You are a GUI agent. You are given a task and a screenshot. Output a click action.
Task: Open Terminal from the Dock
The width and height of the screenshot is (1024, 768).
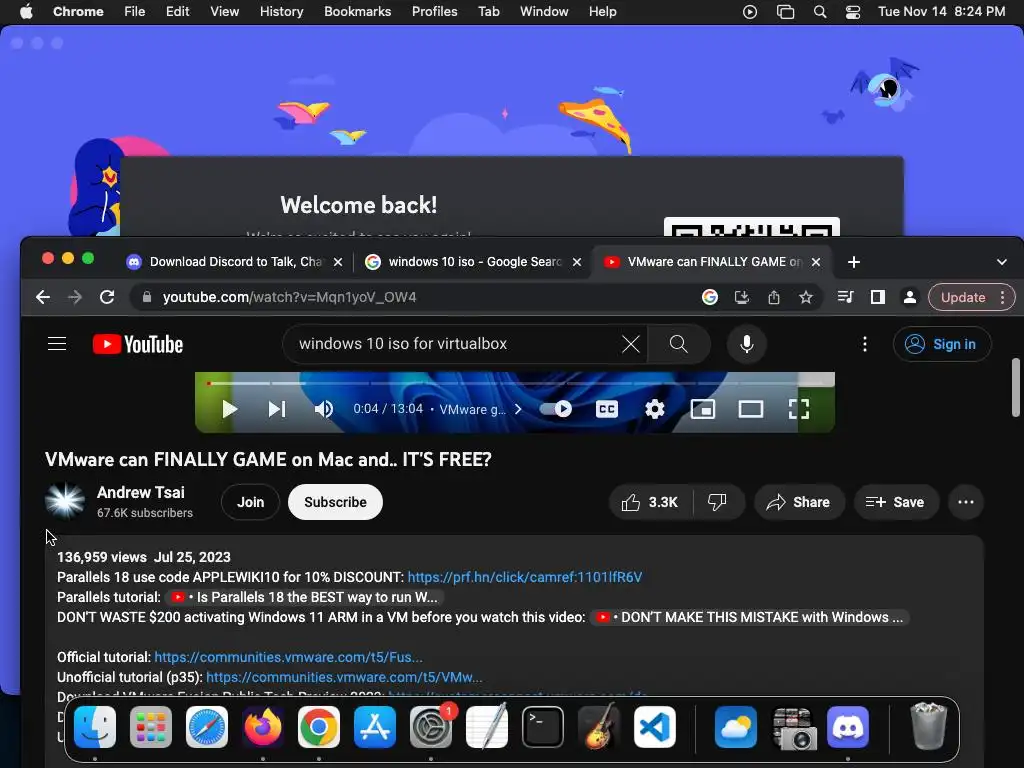tap(543, 726)
